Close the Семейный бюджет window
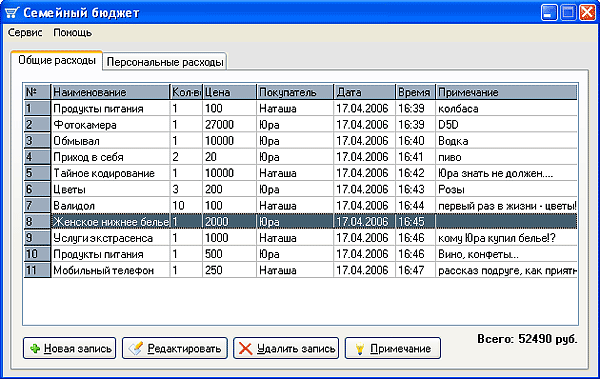This screenshot has height=379, width=600. click(587, 13)
